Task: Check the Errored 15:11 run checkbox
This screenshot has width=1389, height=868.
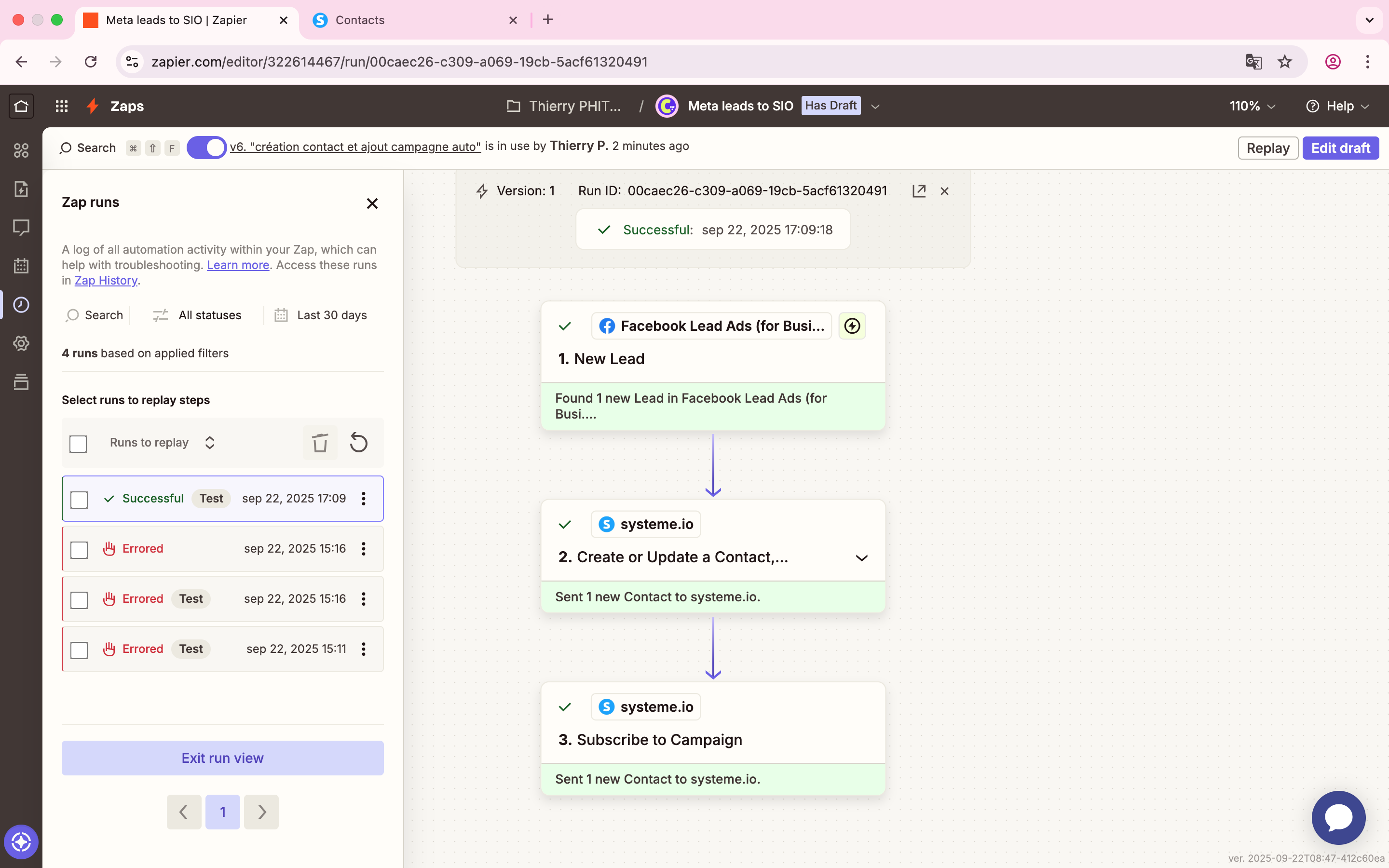Action: tap(79, 650)
